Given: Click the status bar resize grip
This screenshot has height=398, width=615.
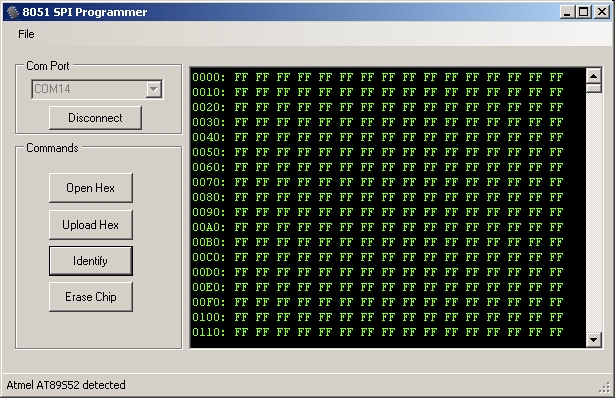Looking at the screenshot, I should (x=605, y=387).
